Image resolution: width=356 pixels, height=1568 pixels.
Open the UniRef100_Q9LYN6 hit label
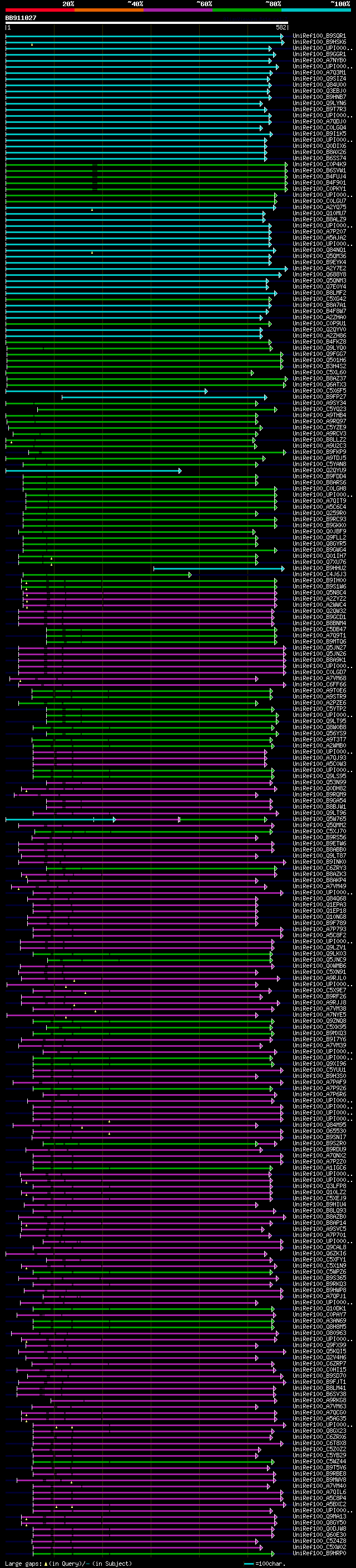319,103
